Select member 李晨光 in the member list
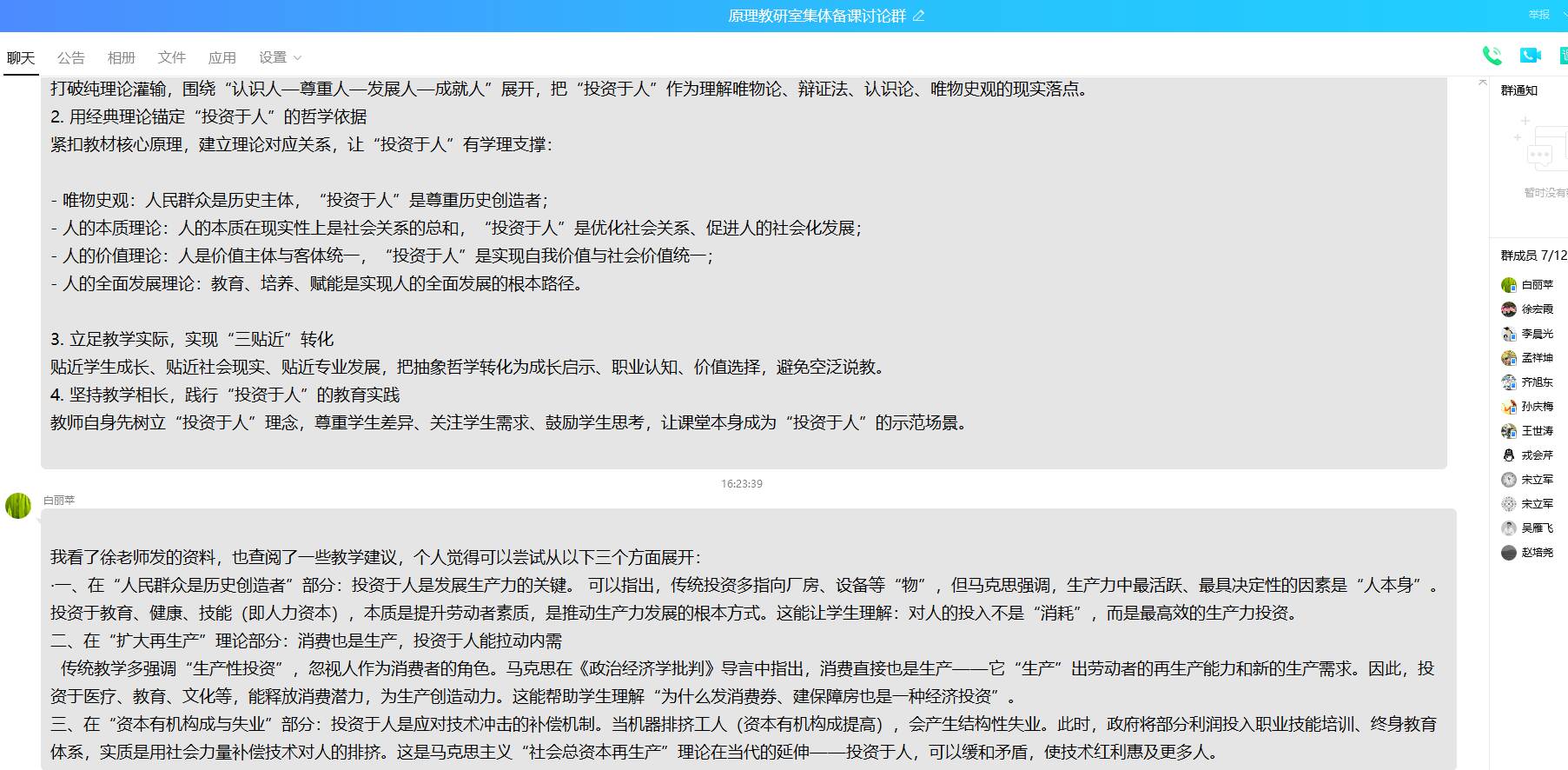1568x770 pixels. click(x=1537, y=334)
